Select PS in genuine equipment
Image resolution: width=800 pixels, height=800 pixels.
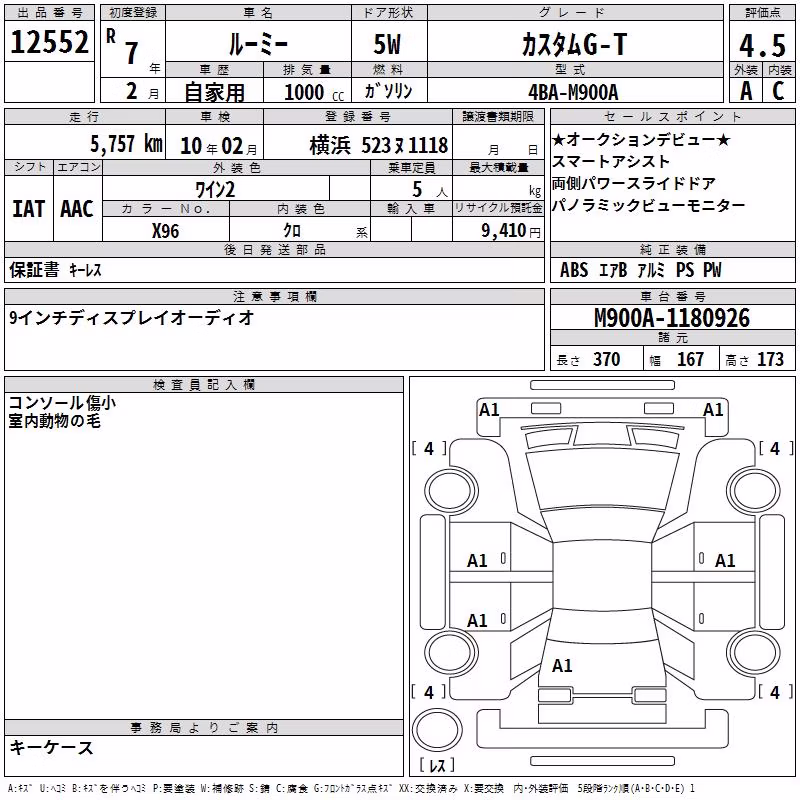tap(685, 270)
